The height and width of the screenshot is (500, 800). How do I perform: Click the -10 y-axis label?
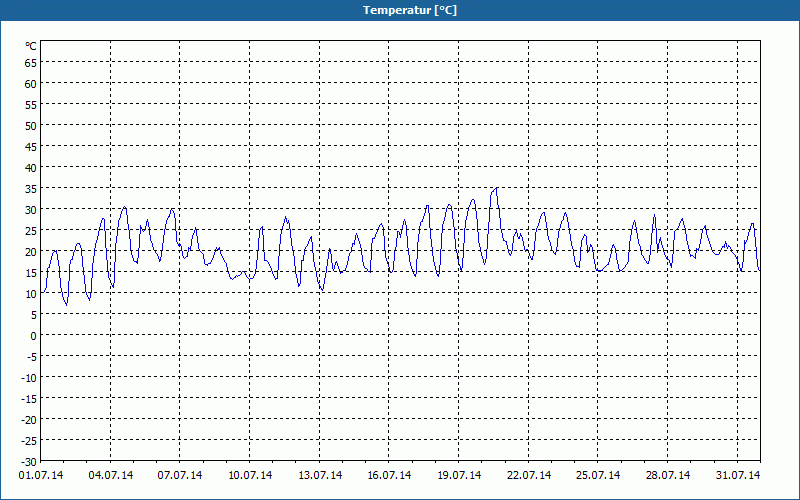(29, 378)
